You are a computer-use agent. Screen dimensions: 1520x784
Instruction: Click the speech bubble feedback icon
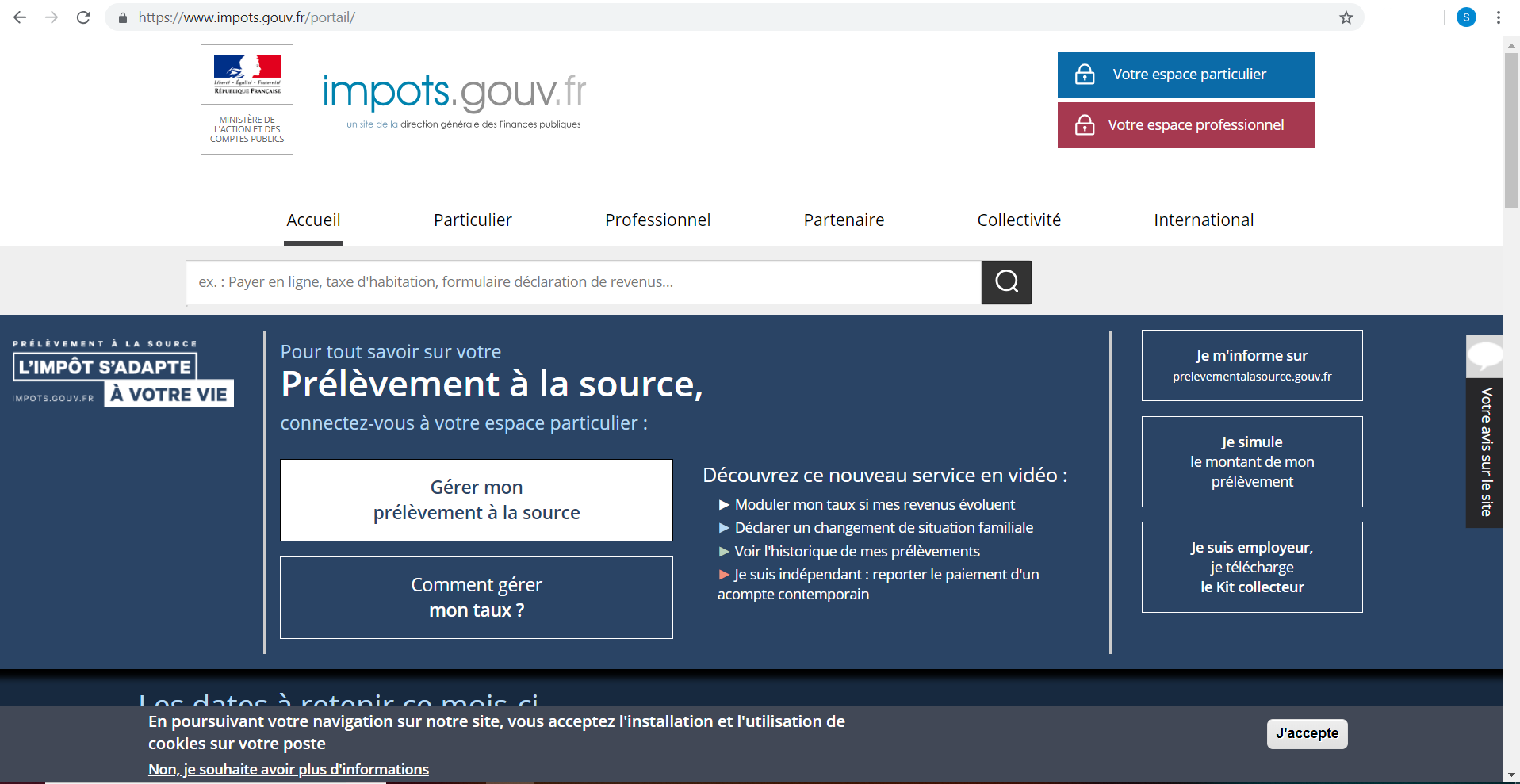[1484, 355]
